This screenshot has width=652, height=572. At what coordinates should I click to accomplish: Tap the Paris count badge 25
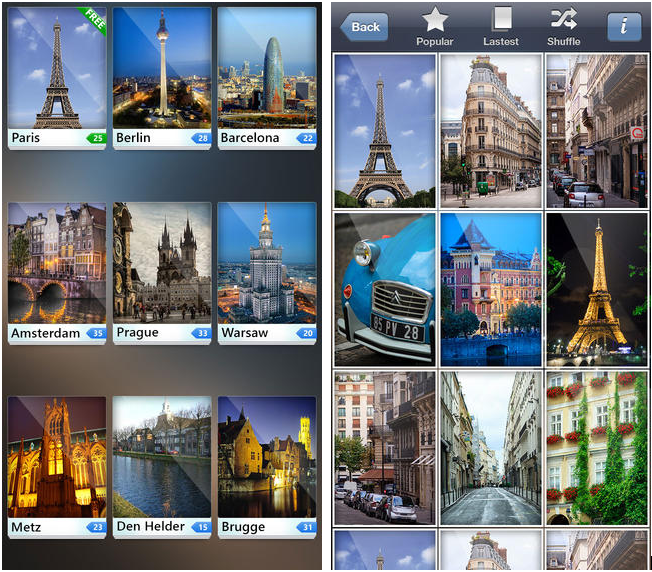96,138
